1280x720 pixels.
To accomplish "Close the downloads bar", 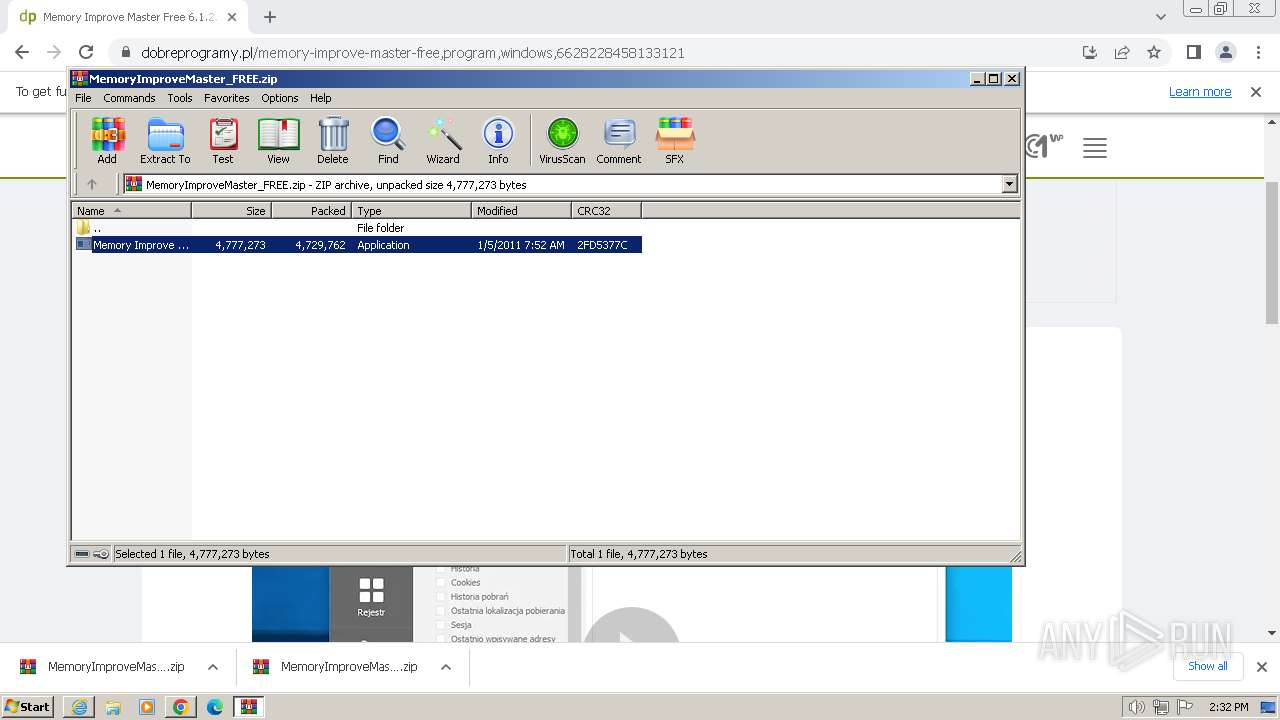I will [x=1262, y=666].
